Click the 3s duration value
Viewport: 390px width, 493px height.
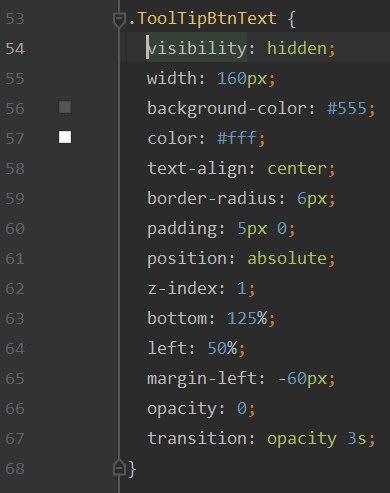(357, 438)
